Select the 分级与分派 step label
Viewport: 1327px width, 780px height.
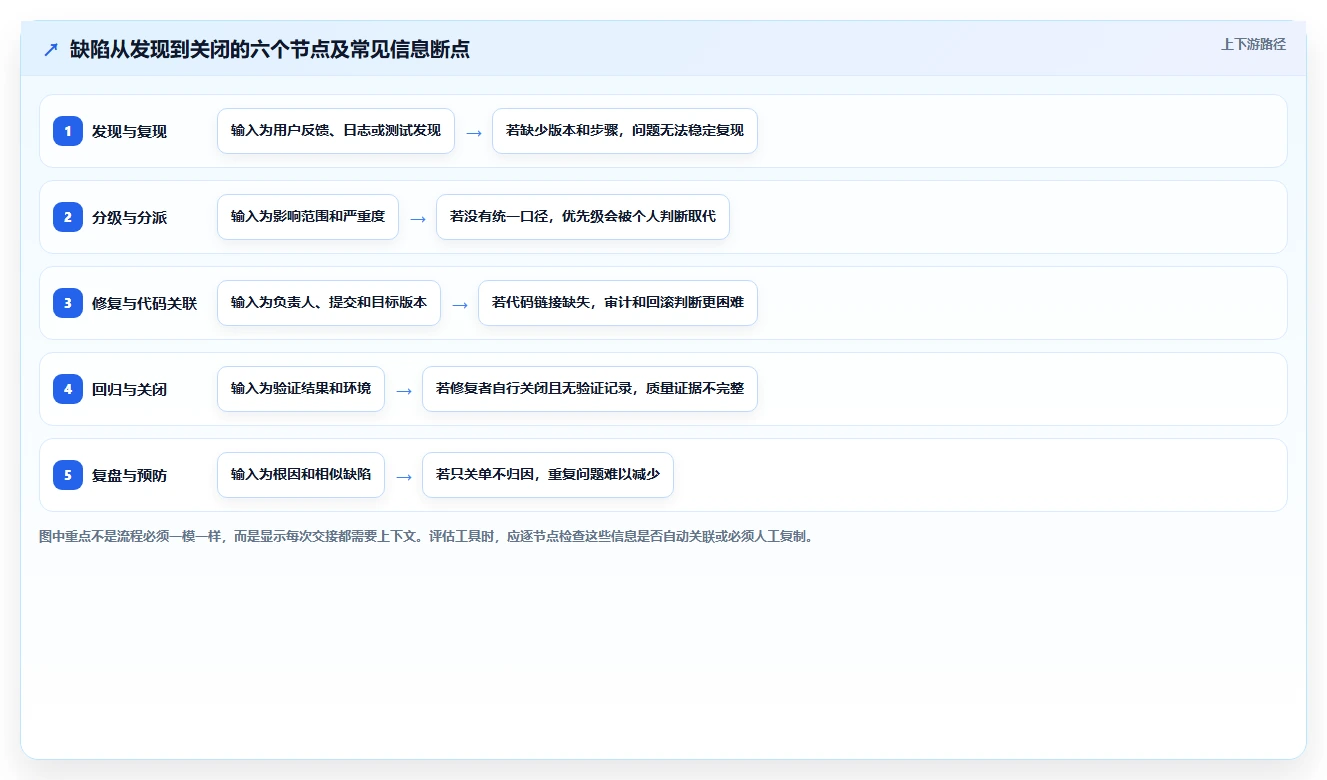point(130,217)
